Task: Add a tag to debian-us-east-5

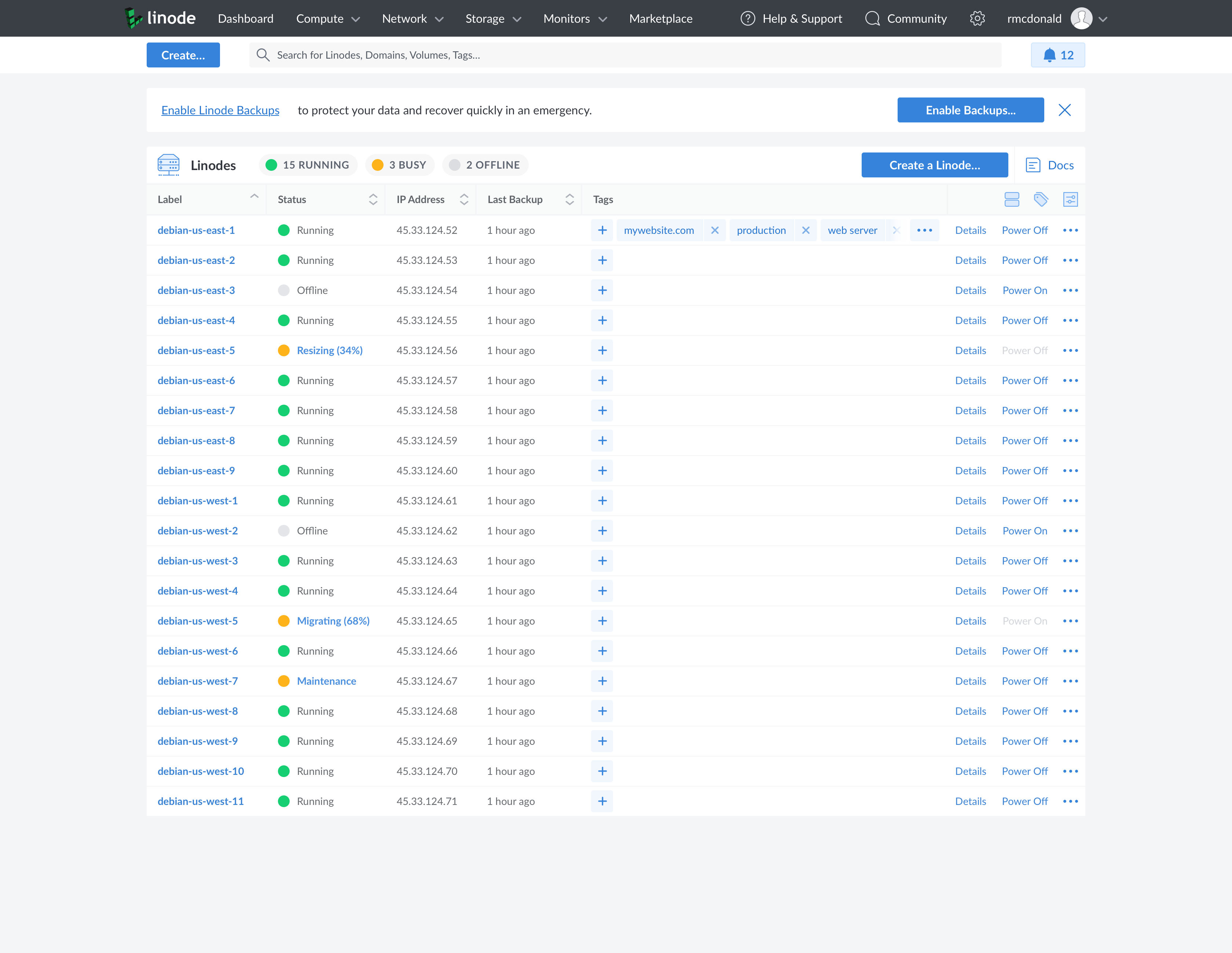Action: pyautogui.click(x=602, y=351)
